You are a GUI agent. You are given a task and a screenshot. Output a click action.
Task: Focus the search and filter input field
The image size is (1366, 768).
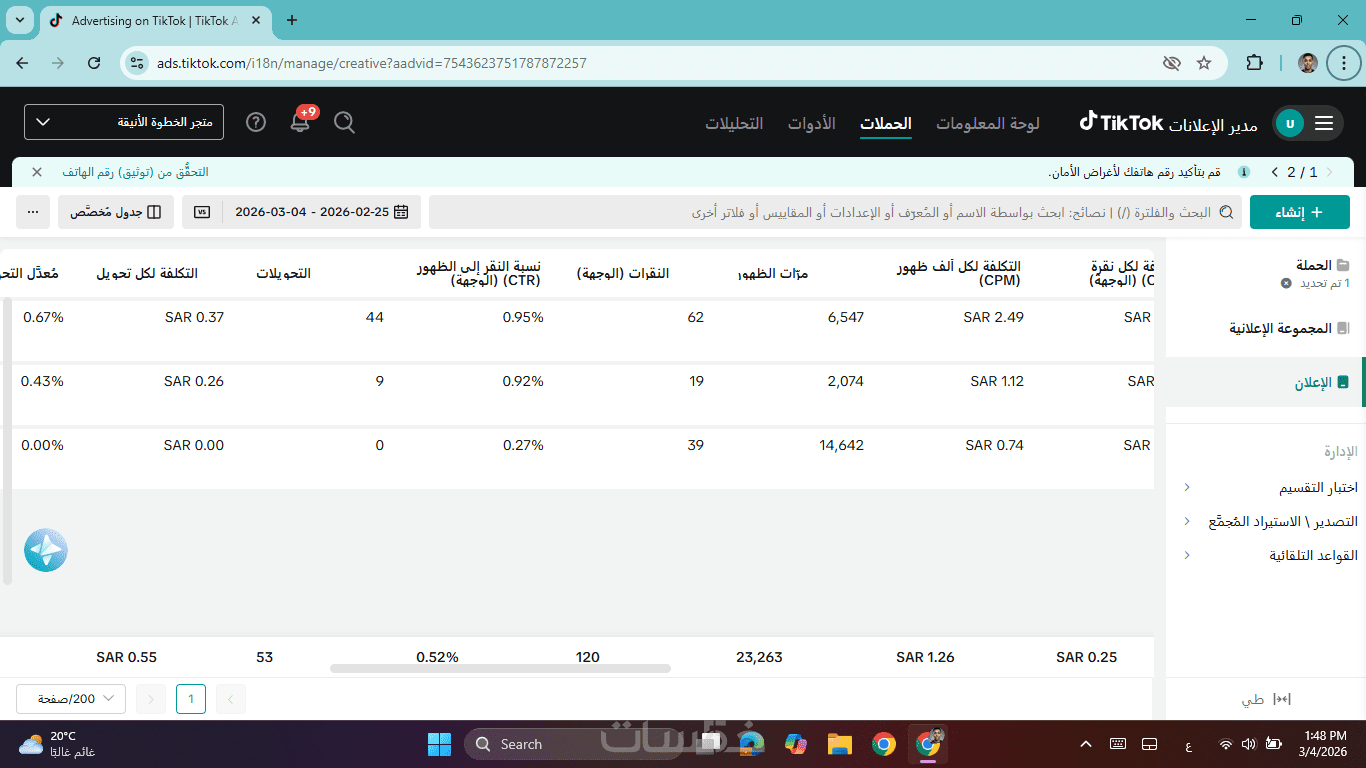(x=836, y=212)
